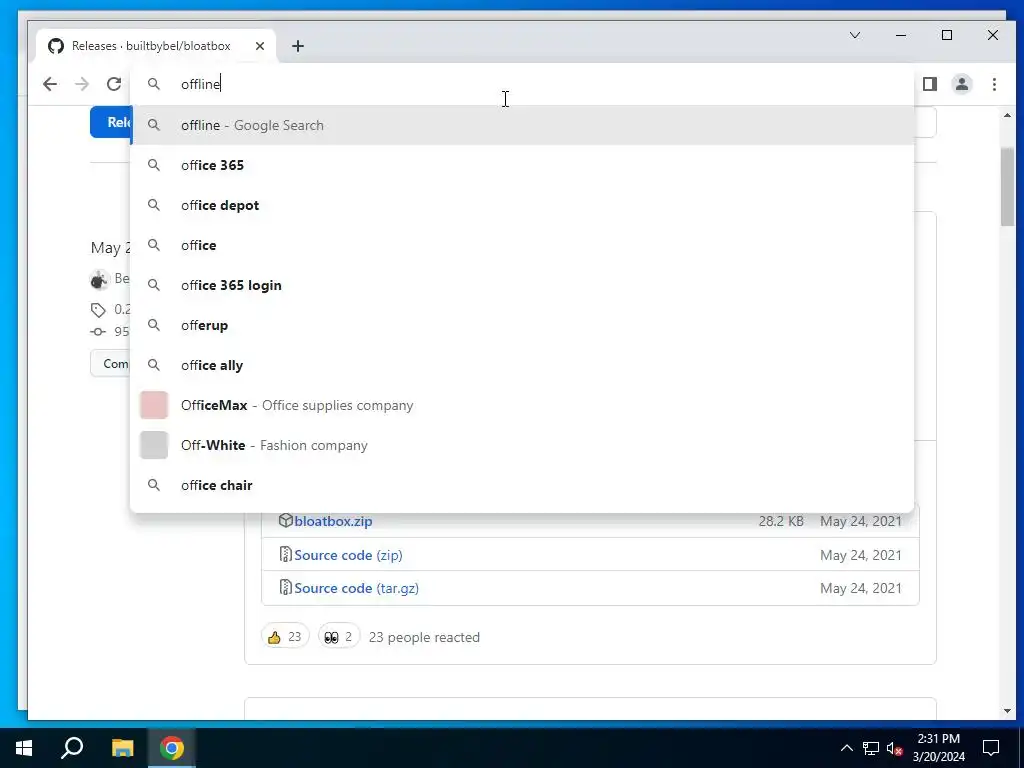Select the 'offline - Google Search' suggestion

(x=522, y=125)
